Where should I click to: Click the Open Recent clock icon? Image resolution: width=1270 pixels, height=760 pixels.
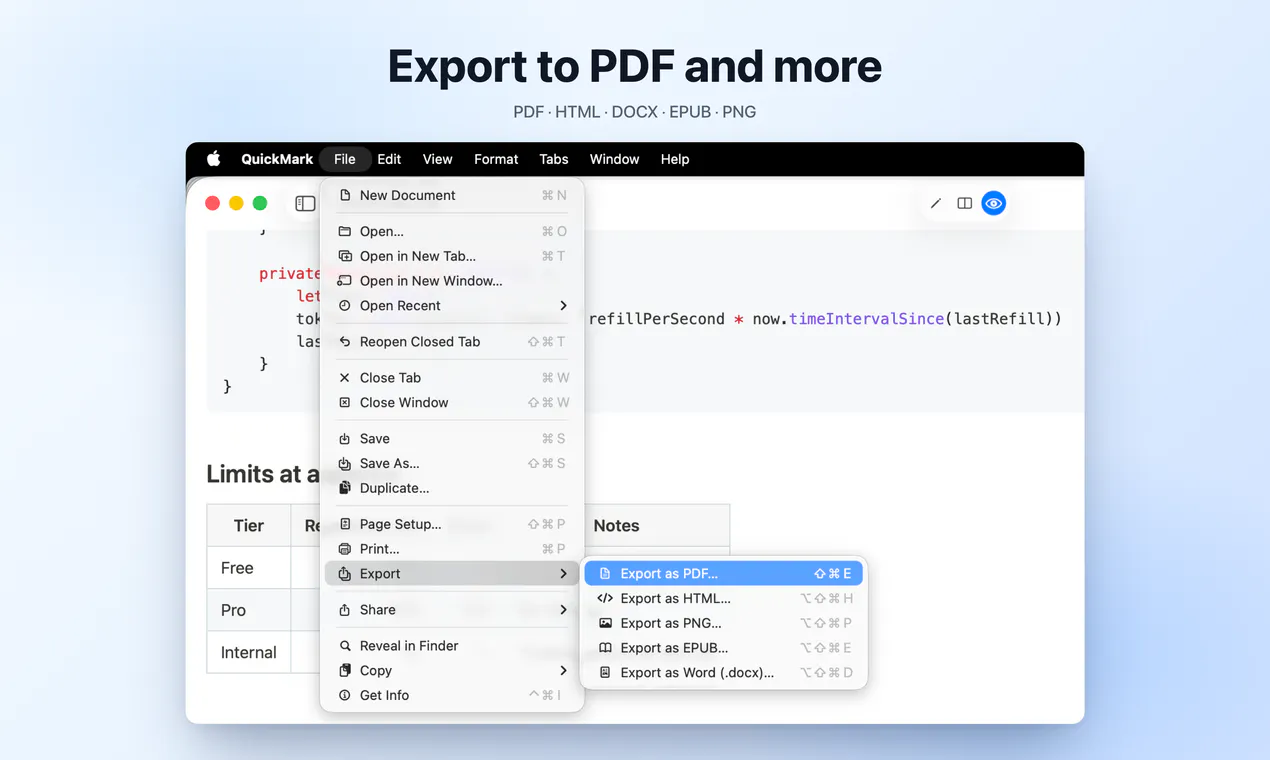345,306
